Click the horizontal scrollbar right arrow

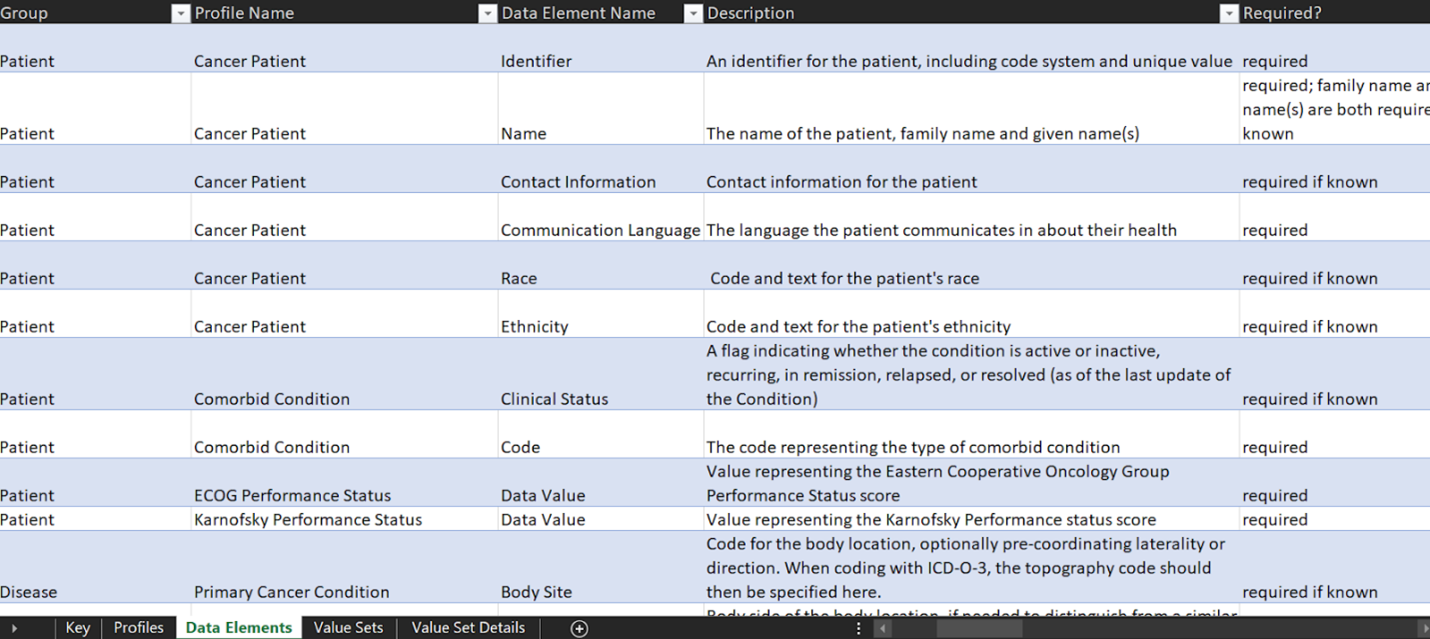[1423, 628]
